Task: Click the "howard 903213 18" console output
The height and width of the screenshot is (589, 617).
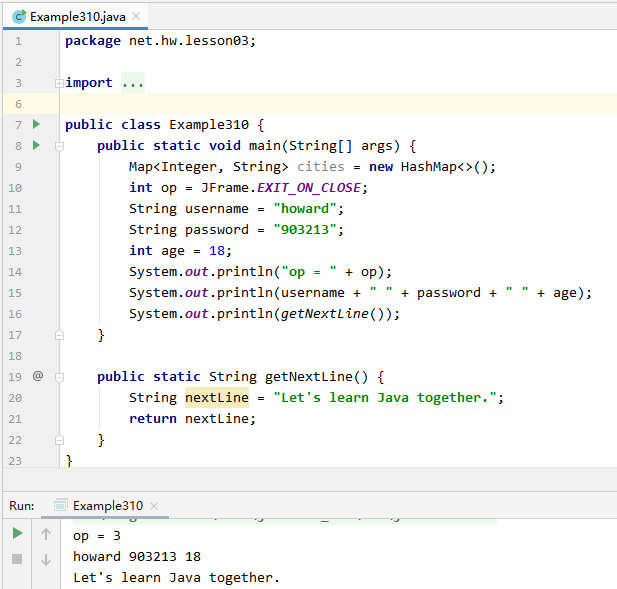Action: click(x=137, y=556)
